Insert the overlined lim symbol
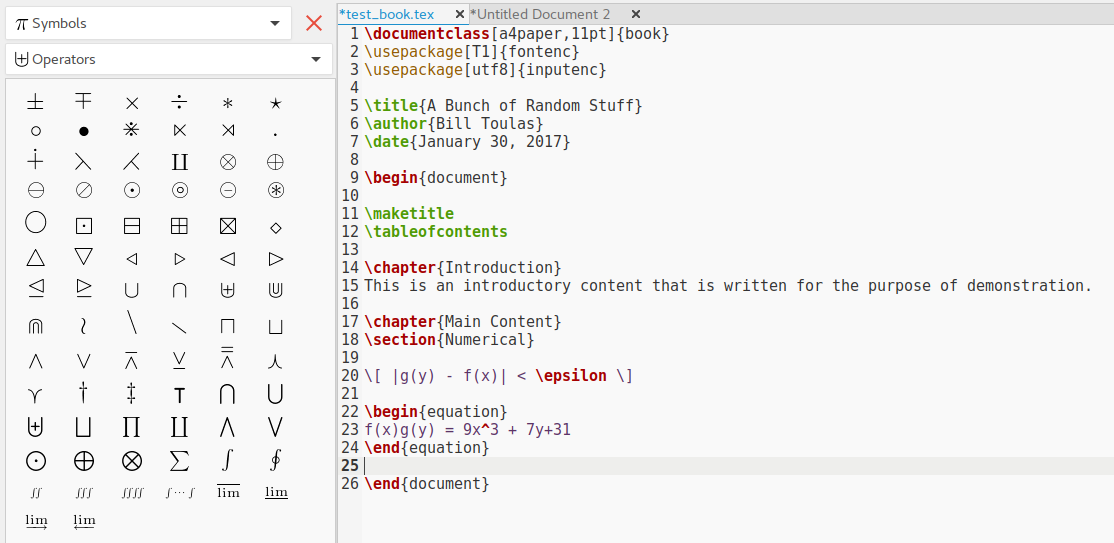 click(228, 492)
